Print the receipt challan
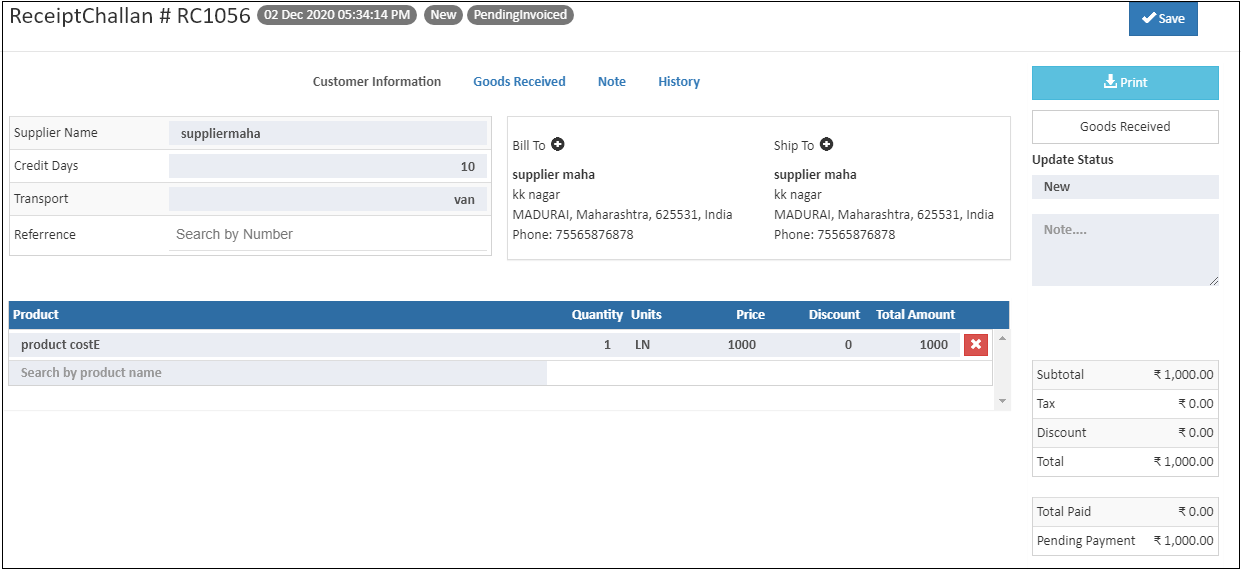The image size is (1241, 570). (x=1125, y=83)
